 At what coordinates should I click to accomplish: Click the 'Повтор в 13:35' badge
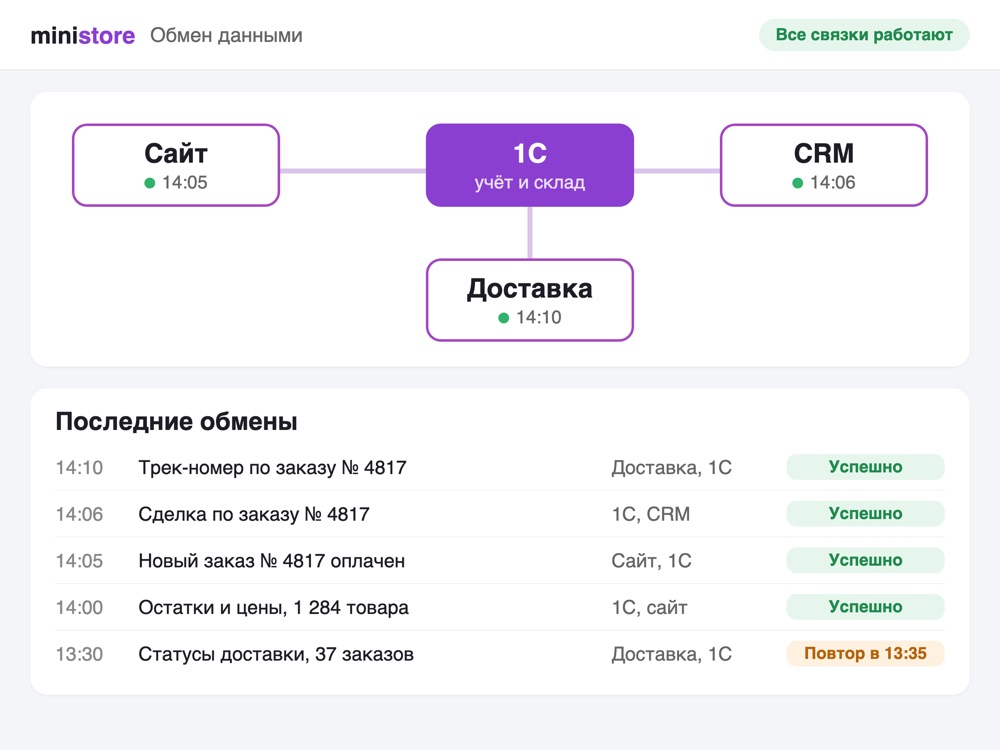[865, 653]
